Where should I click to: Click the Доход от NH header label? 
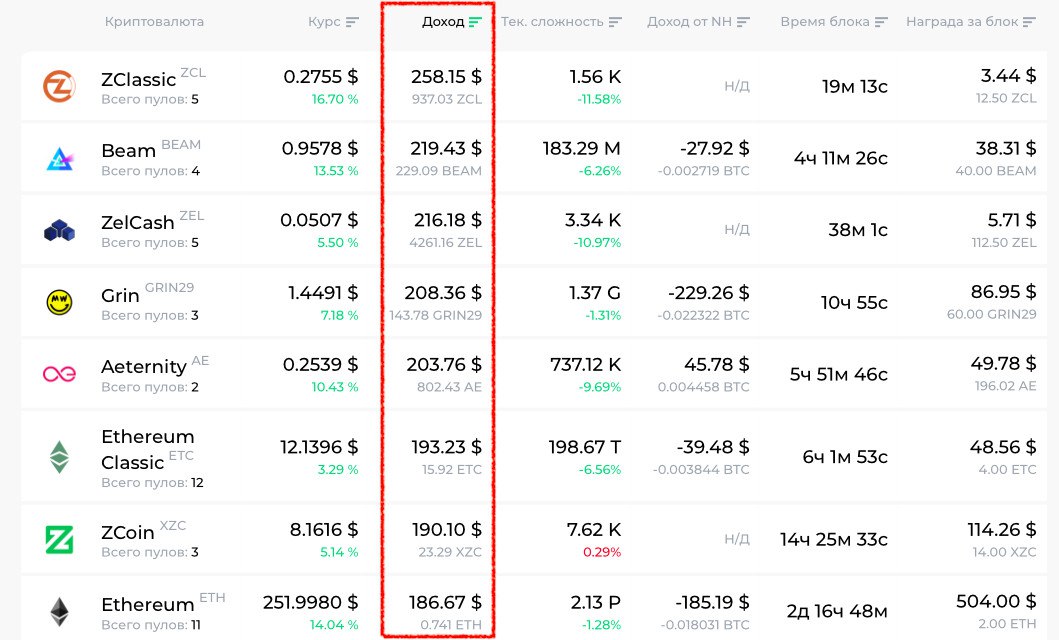[x=690, y=22]
